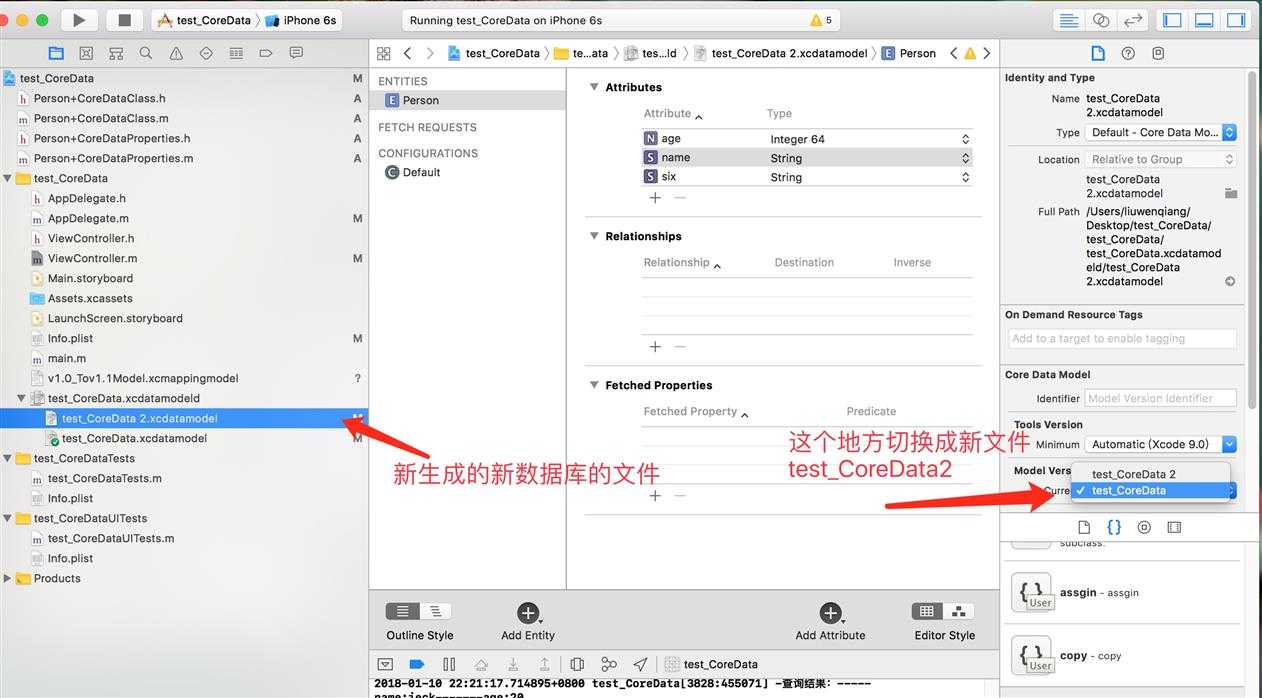
Task: Open the Breakpoint navigator
Action: (x=266, y=53)
